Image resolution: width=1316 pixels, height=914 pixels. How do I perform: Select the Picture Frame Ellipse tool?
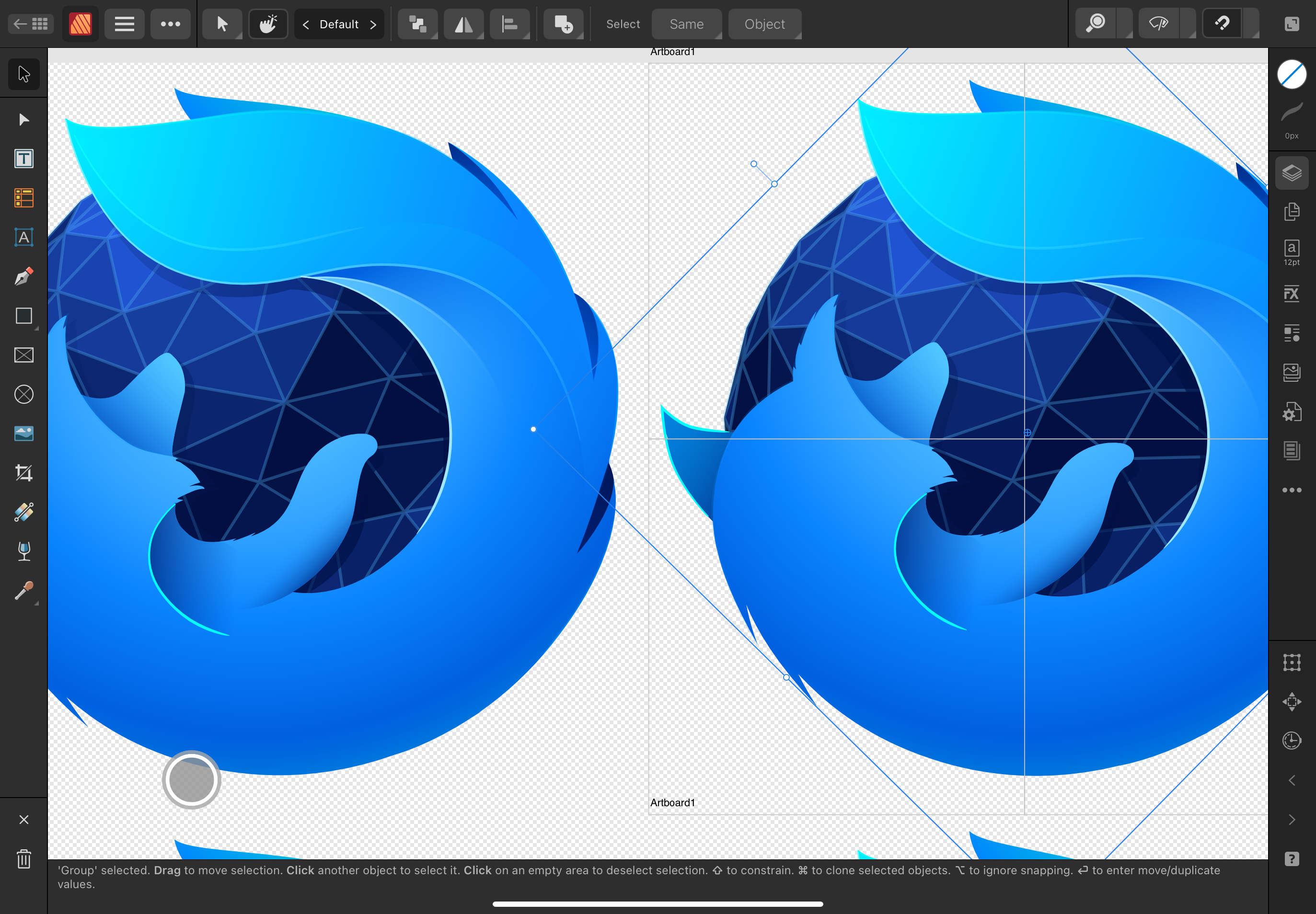click(23, 395)
